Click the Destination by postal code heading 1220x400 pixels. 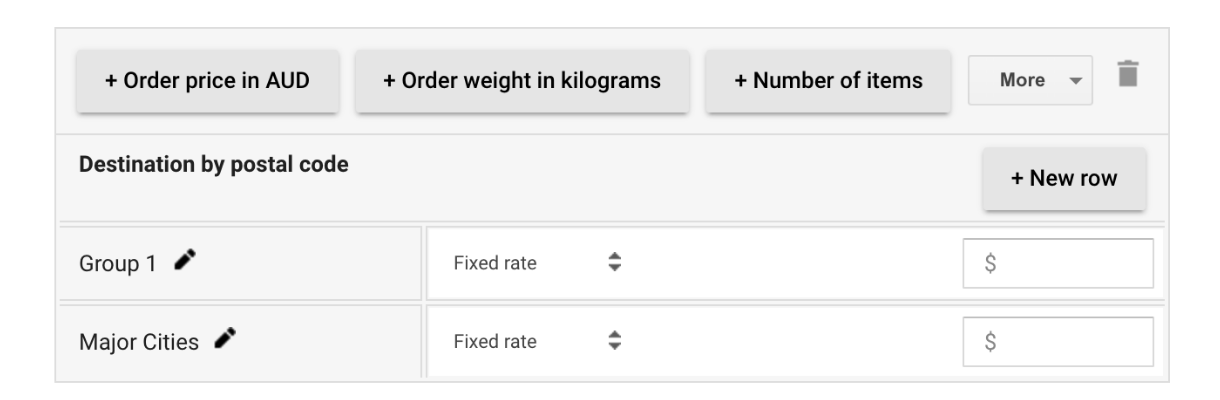coord(213,164)
